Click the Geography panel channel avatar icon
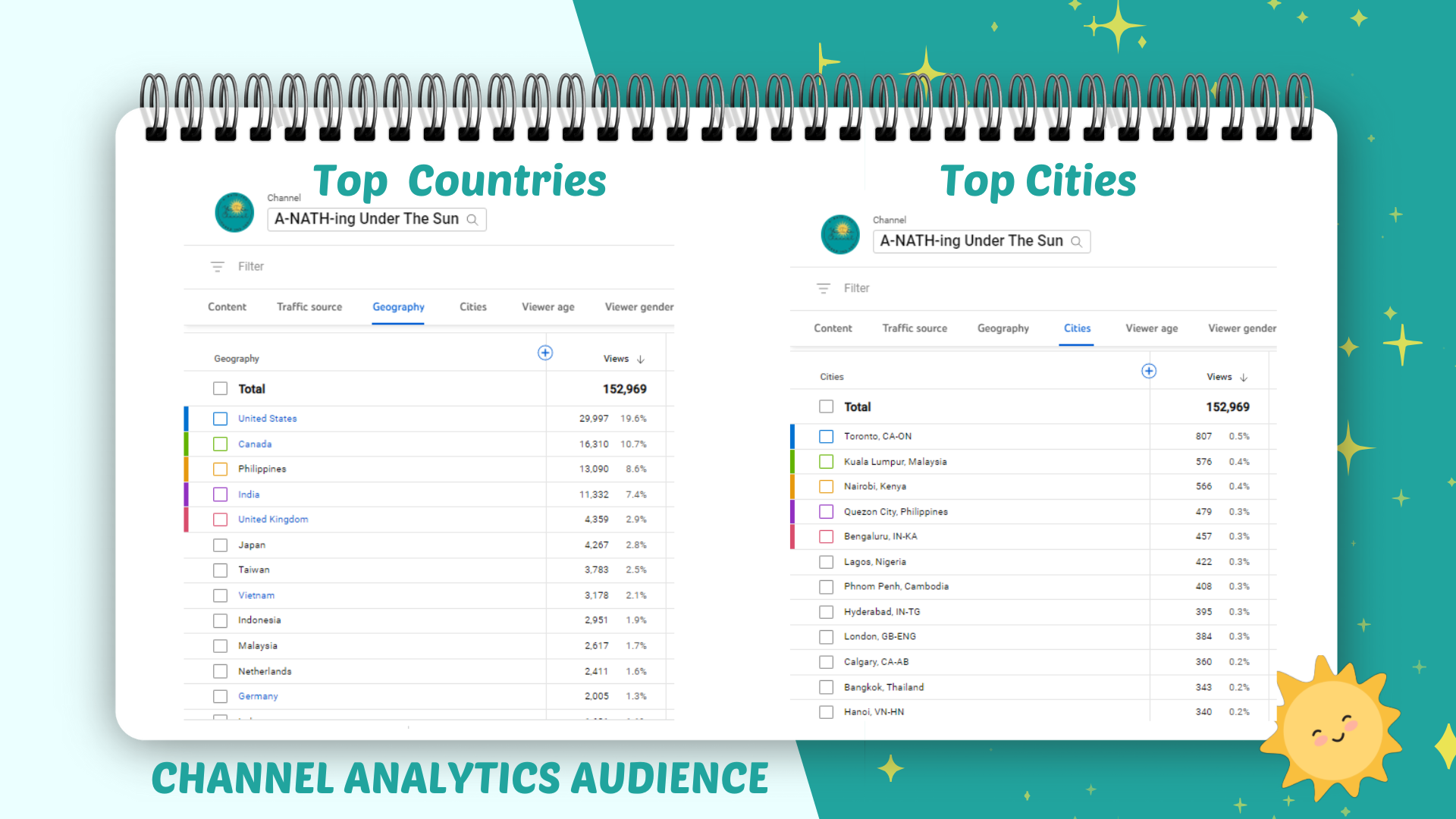This screenshot has height=819, width=1456. coord(234,212)
